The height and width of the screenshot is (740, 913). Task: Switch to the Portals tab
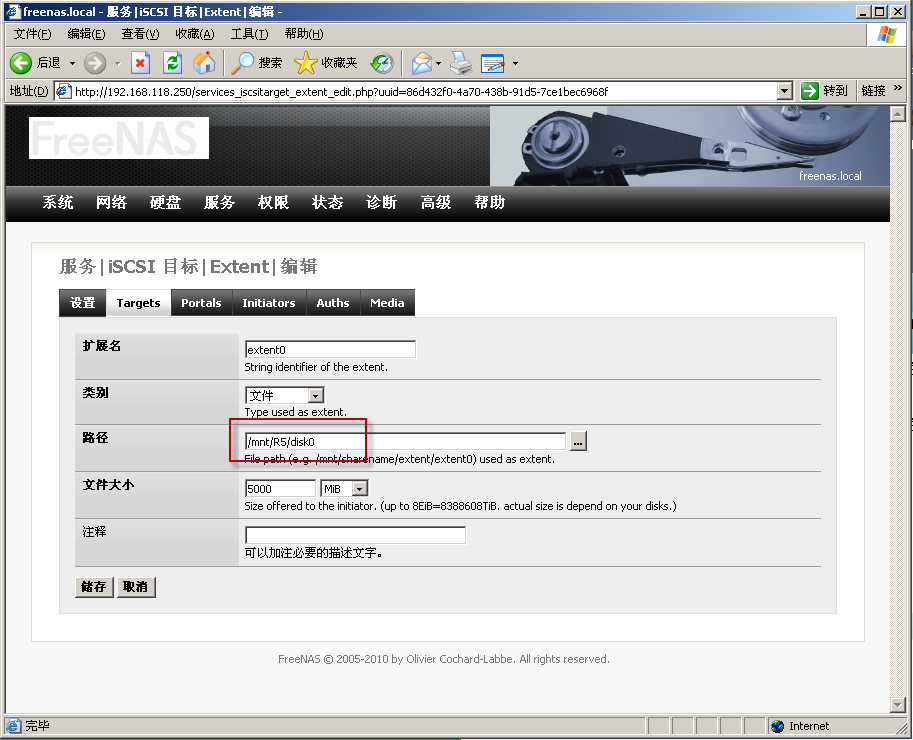201,303
